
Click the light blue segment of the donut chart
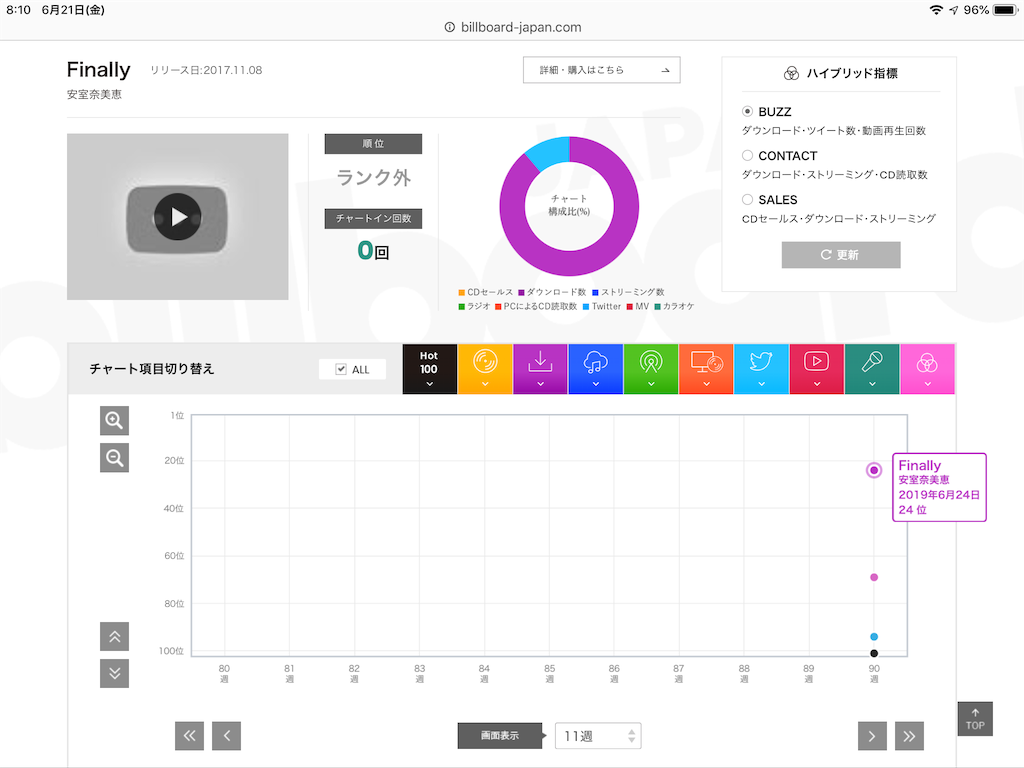click(550, 152)
